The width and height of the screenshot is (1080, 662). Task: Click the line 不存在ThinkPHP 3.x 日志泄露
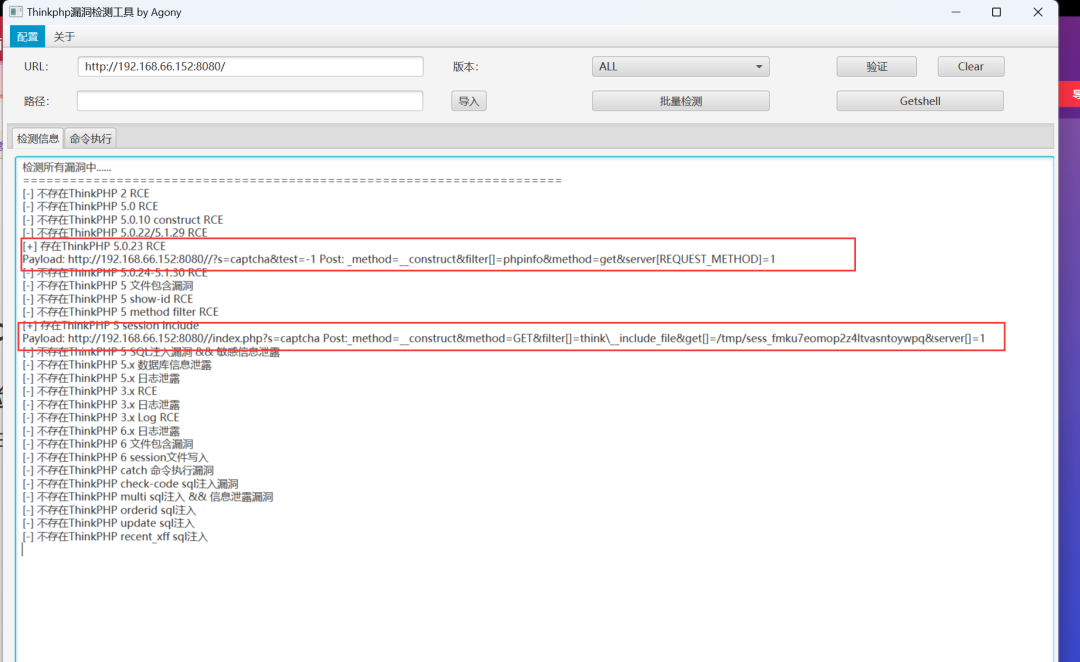coord(101,404)
